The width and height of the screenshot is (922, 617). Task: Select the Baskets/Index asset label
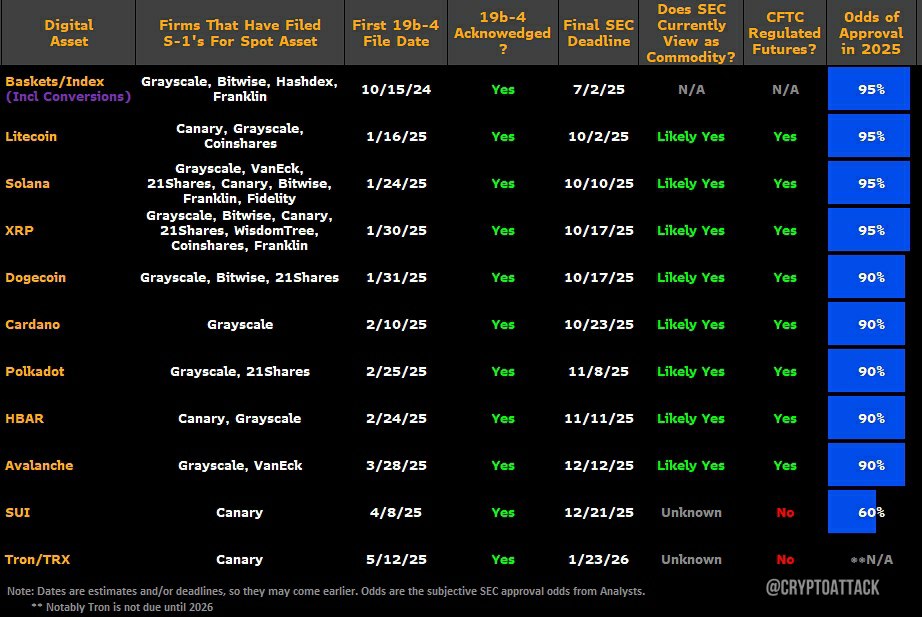[55, 82]
